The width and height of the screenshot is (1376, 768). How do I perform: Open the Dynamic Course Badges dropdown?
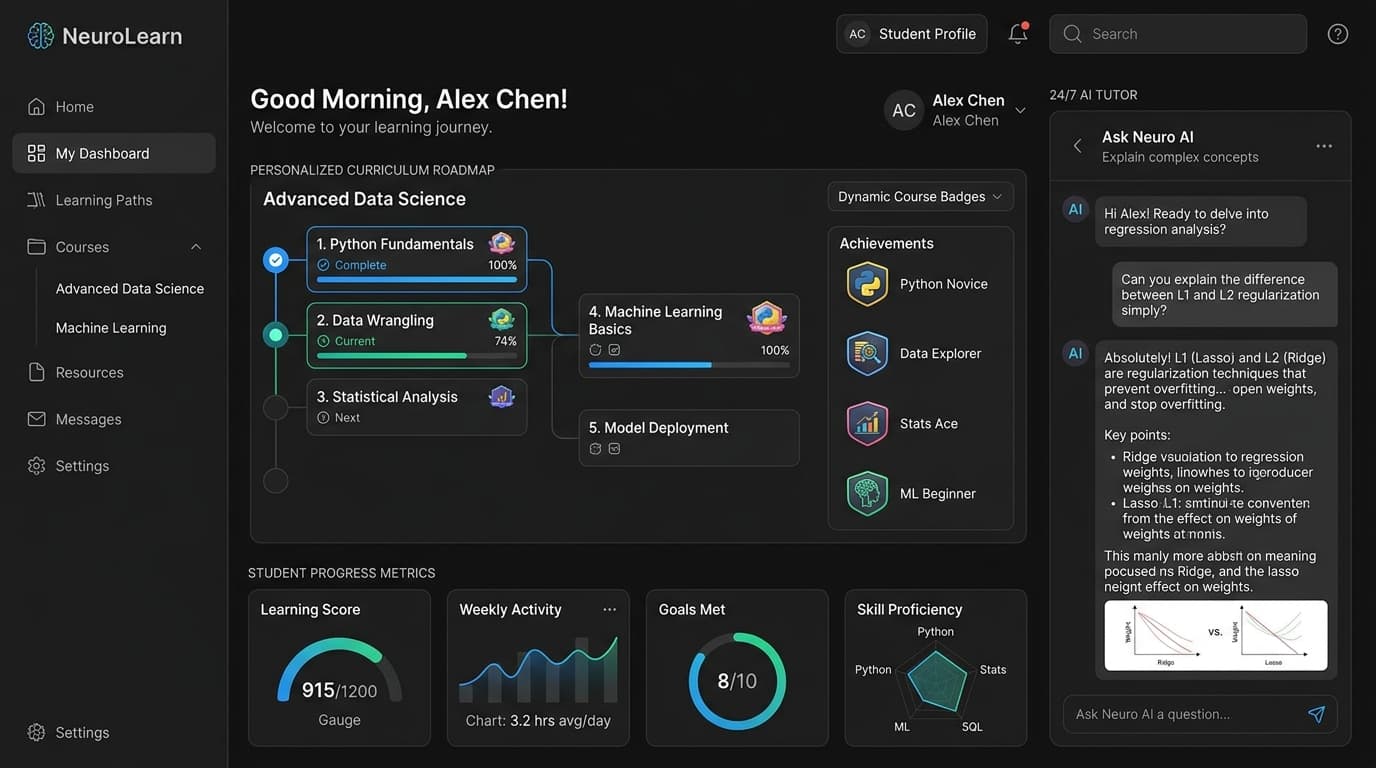pos(920,197)
